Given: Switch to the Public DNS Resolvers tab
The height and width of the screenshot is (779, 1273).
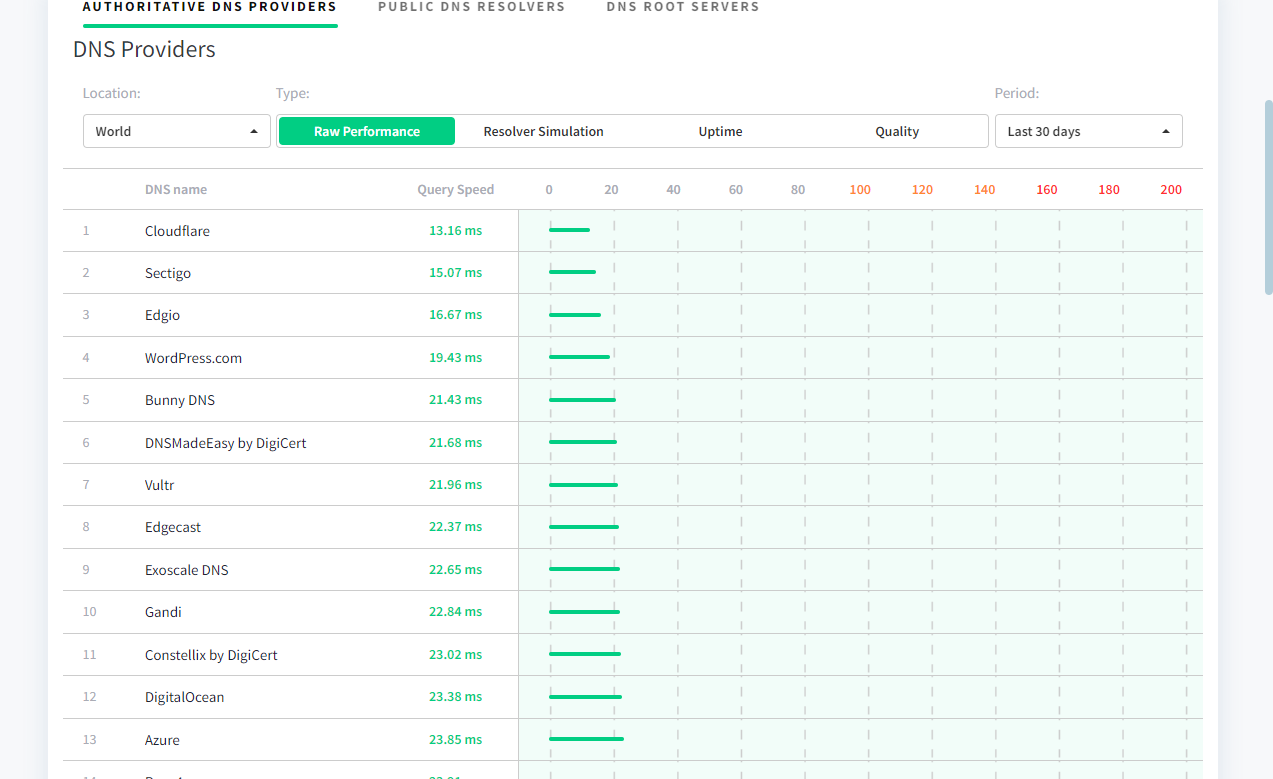Looking at the screenshot, I should (472, 7).
